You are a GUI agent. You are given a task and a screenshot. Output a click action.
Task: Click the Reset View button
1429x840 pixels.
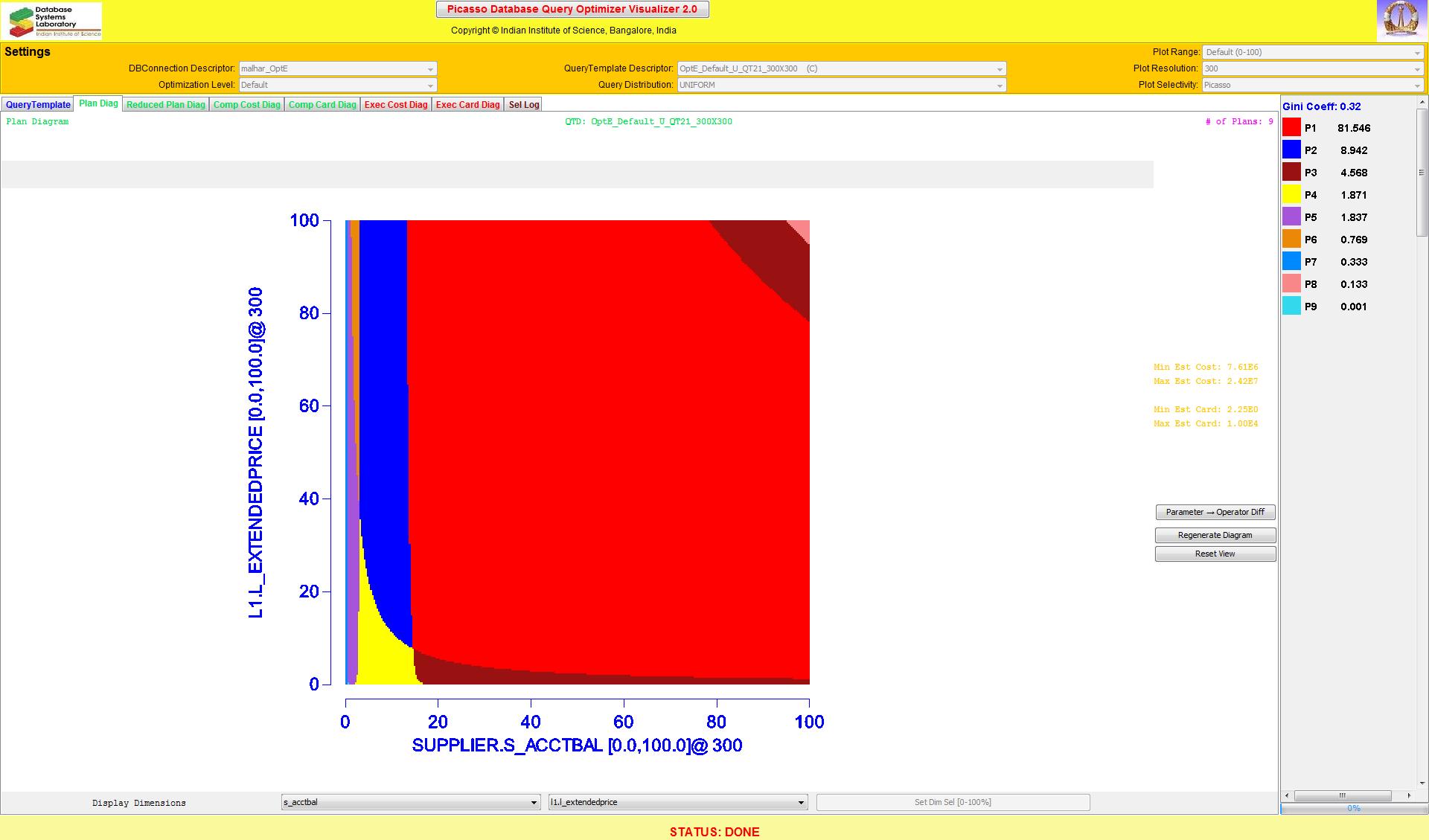pos(1215,554)
